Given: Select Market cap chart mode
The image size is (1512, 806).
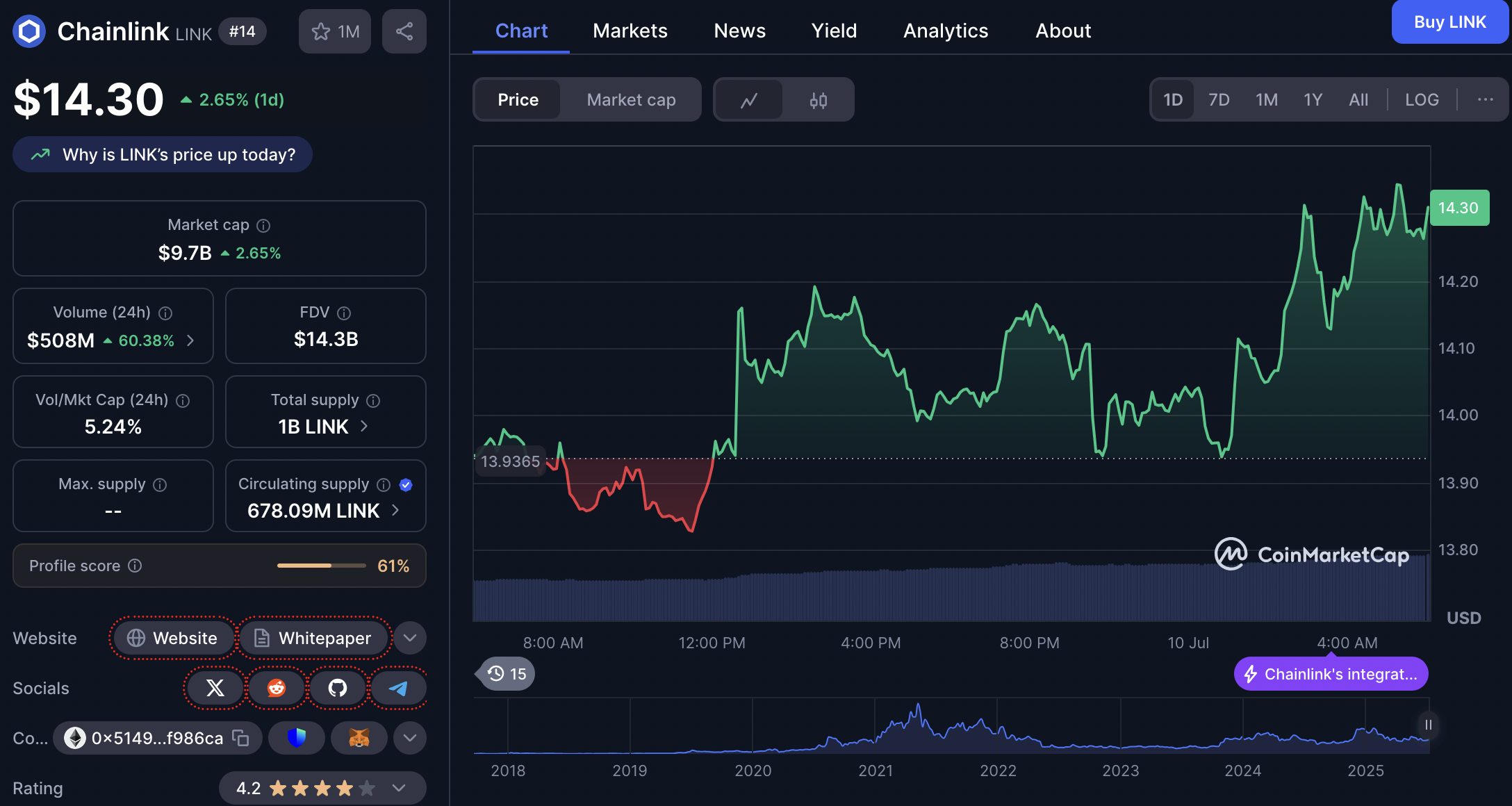Looking at the screenshot, I should click(x=631, y=99).
